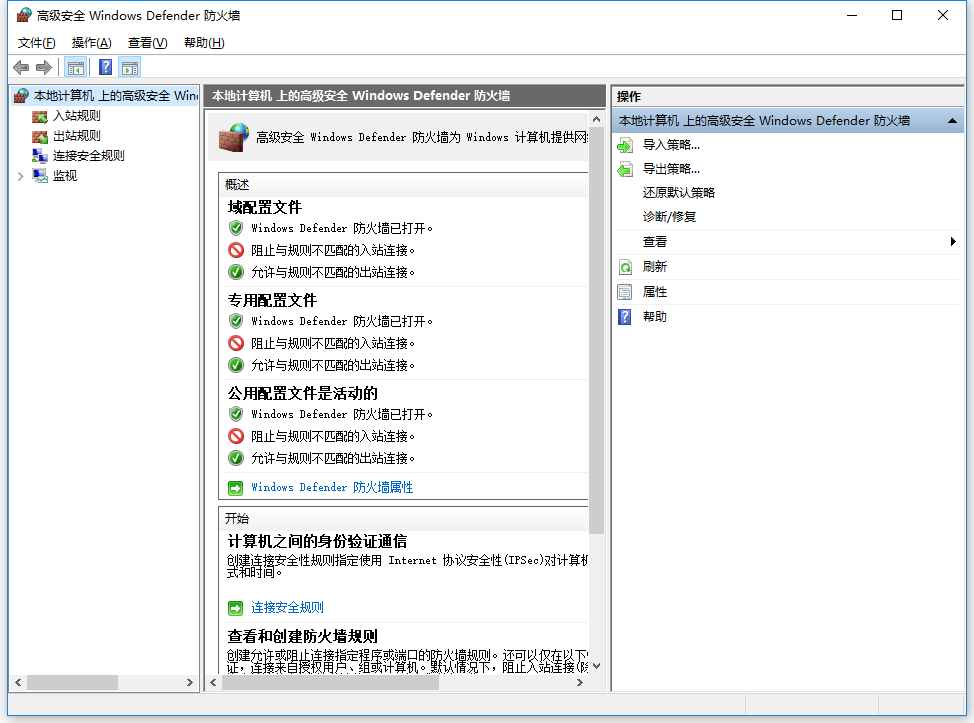Screen dimensions: 974x723
Task: Click the large firewall globe icon in center pane
Action: click(x=234, y=137)
